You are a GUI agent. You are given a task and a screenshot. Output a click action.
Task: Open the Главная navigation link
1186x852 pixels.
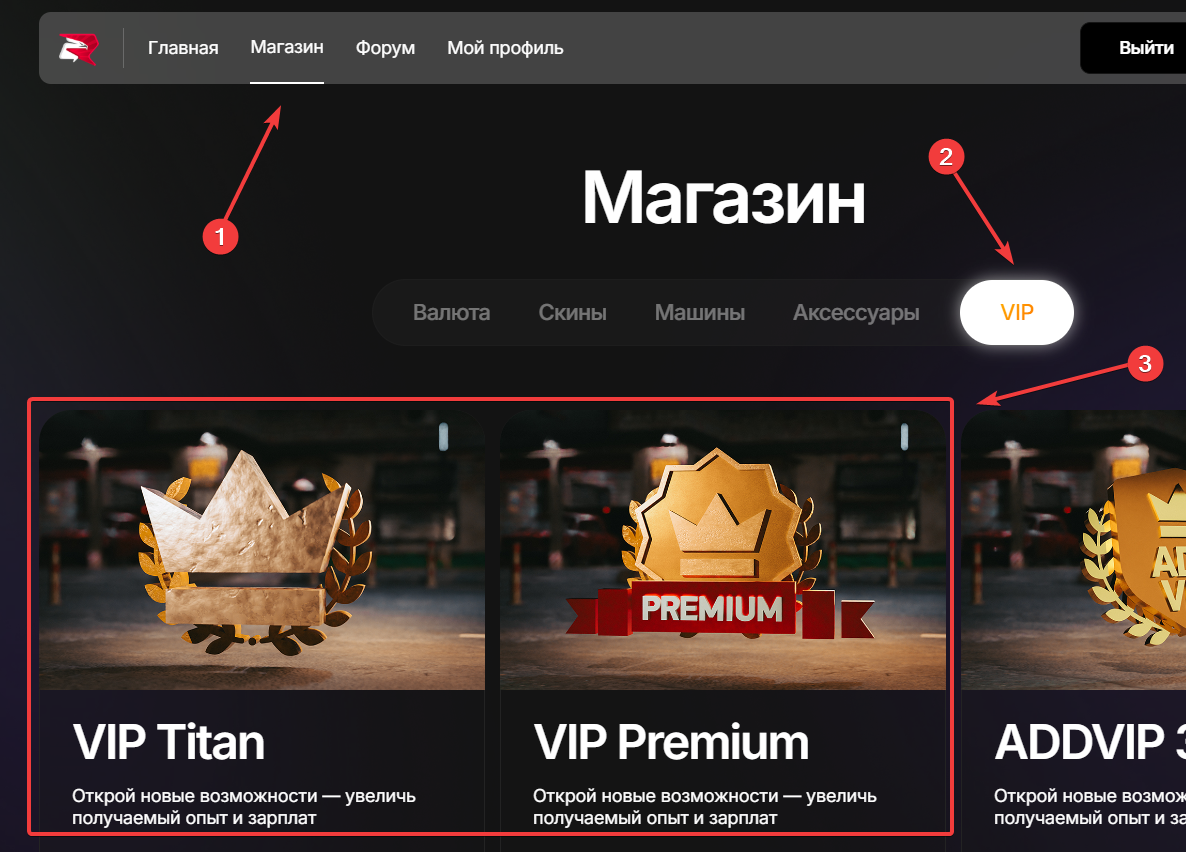click(183, 48)
